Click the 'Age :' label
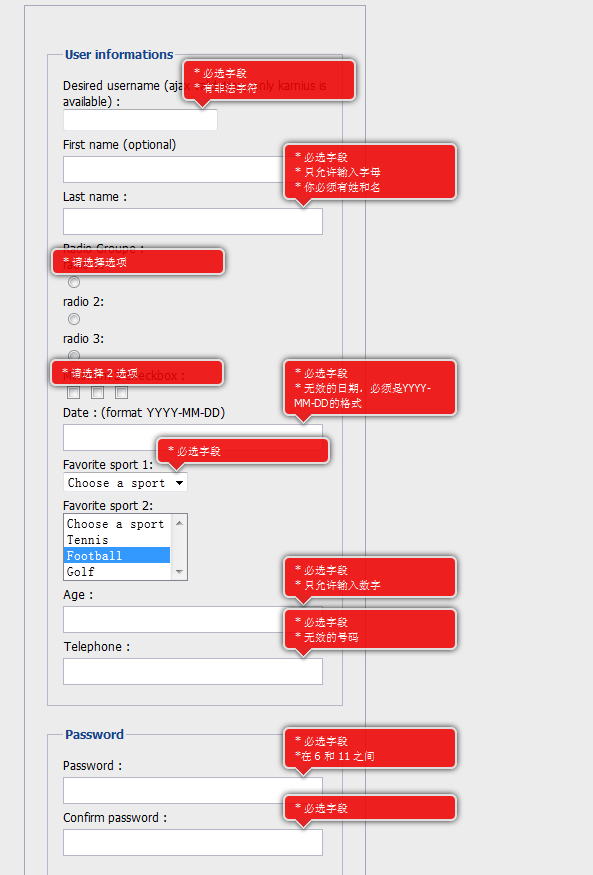 (78, 595)
